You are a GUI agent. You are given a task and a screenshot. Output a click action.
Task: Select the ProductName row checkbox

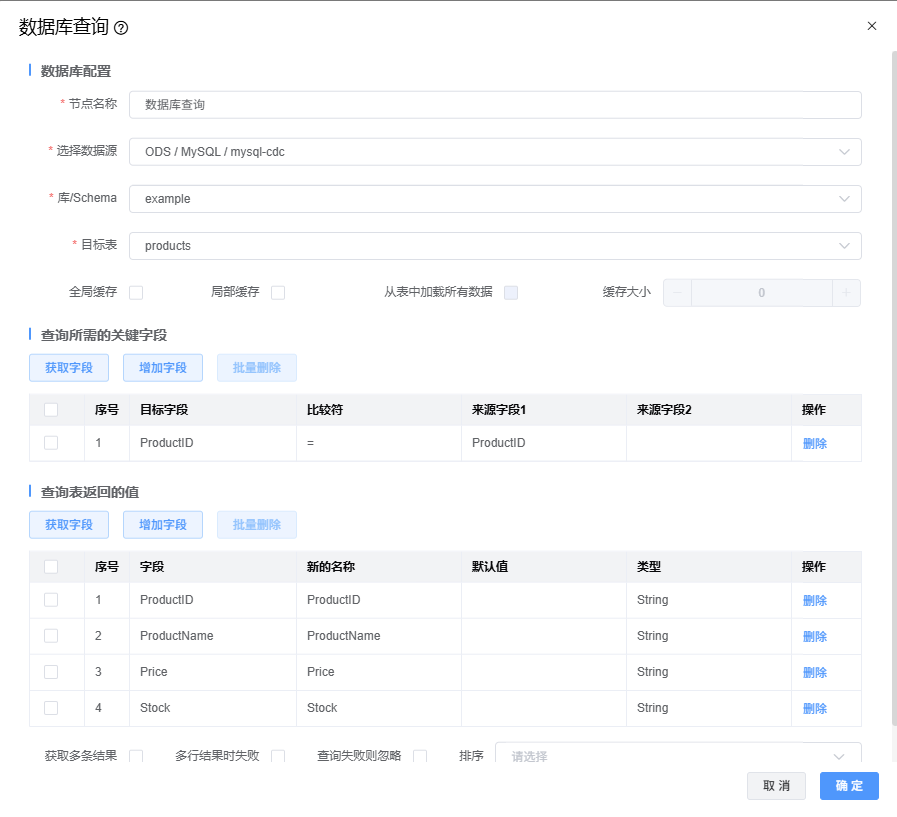pyautogui.click(x=51, y=636)
